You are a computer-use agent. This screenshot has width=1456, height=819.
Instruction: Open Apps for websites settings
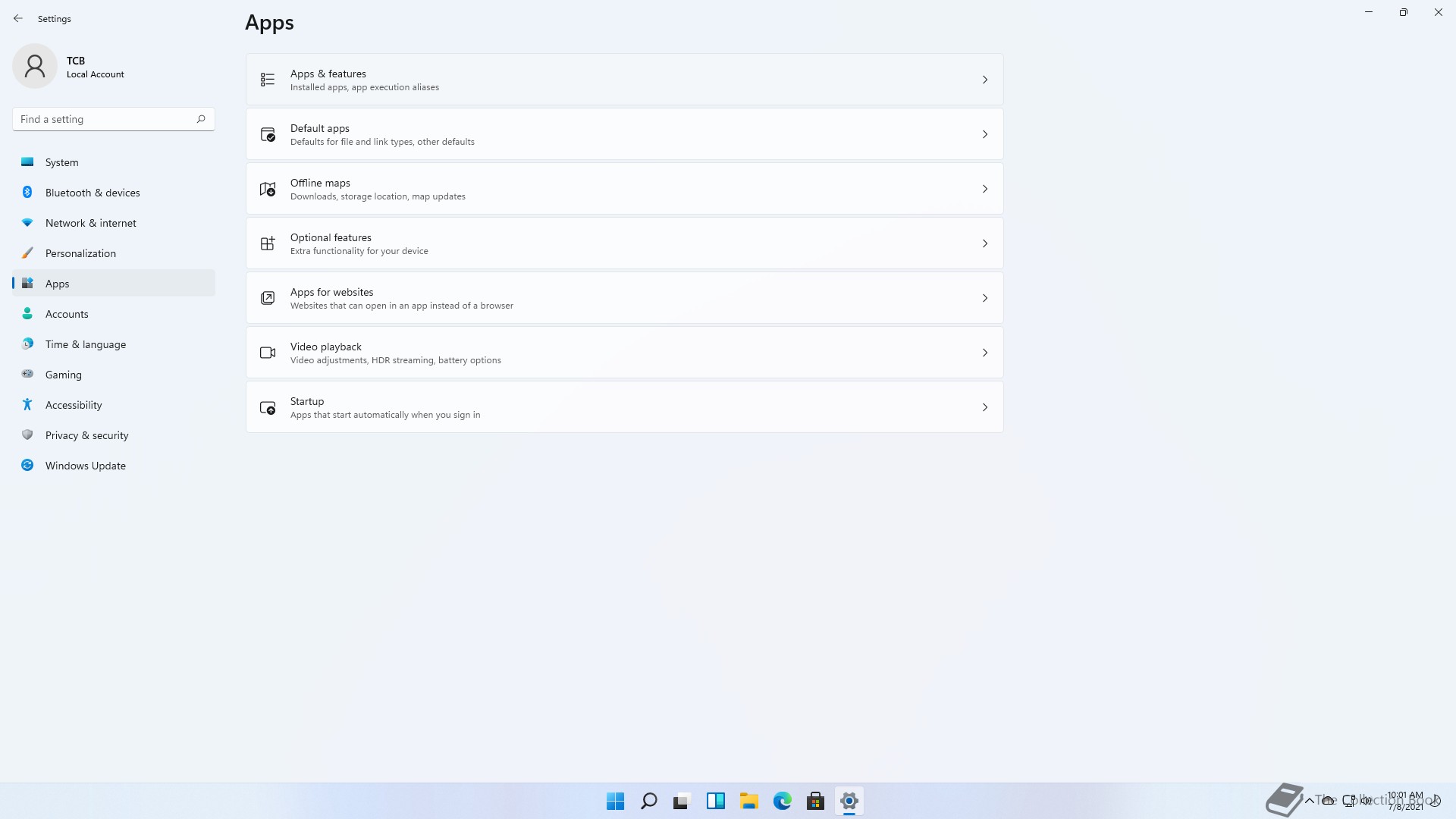coord(624,298)
